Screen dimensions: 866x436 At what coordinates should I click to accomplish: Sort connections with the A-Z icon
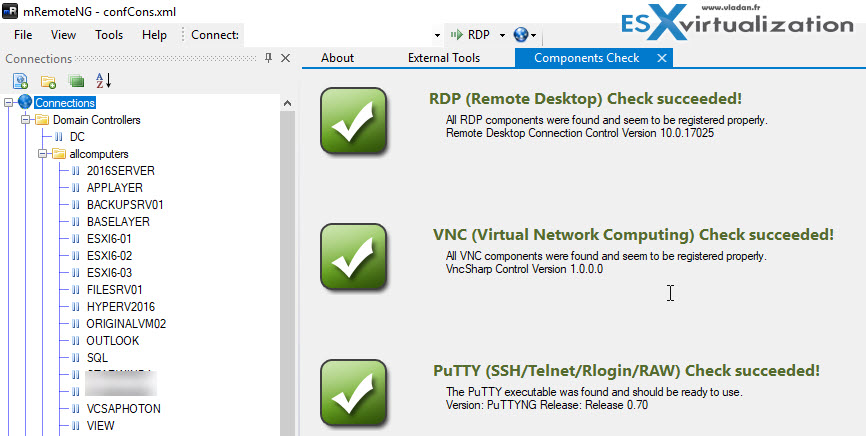pos(103,81)
